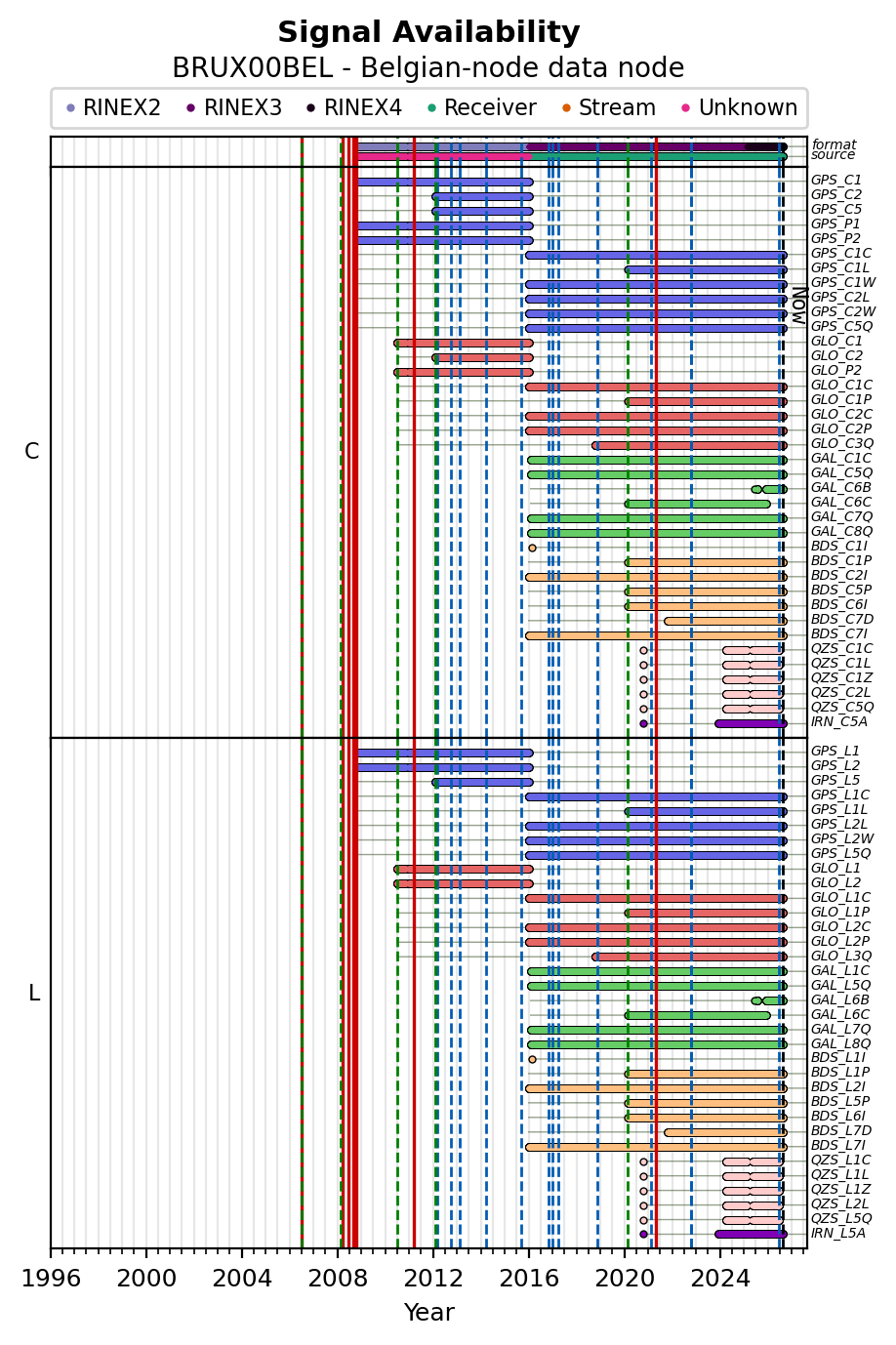Click the 'L' observation group label
Viewport: 896px width, 1345px height.
[x=34, y=993]
